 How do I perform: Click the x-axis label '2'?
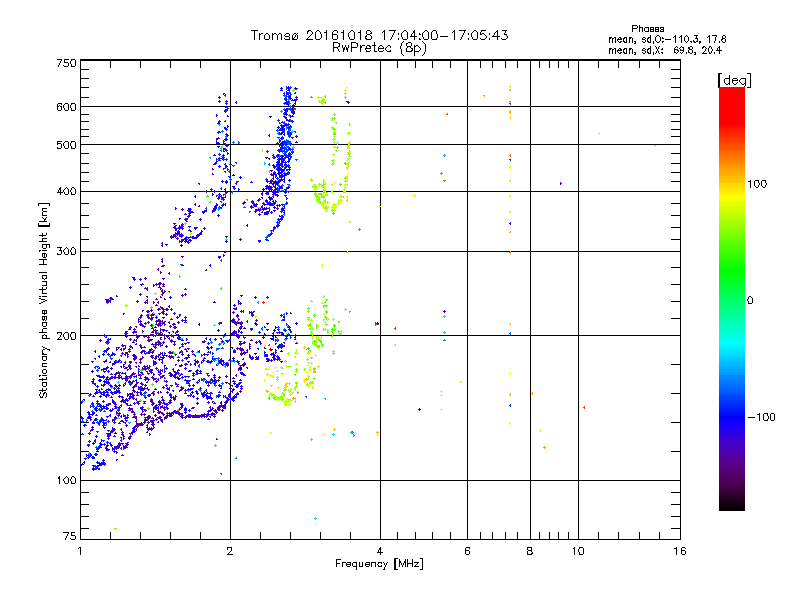point(230,551)
